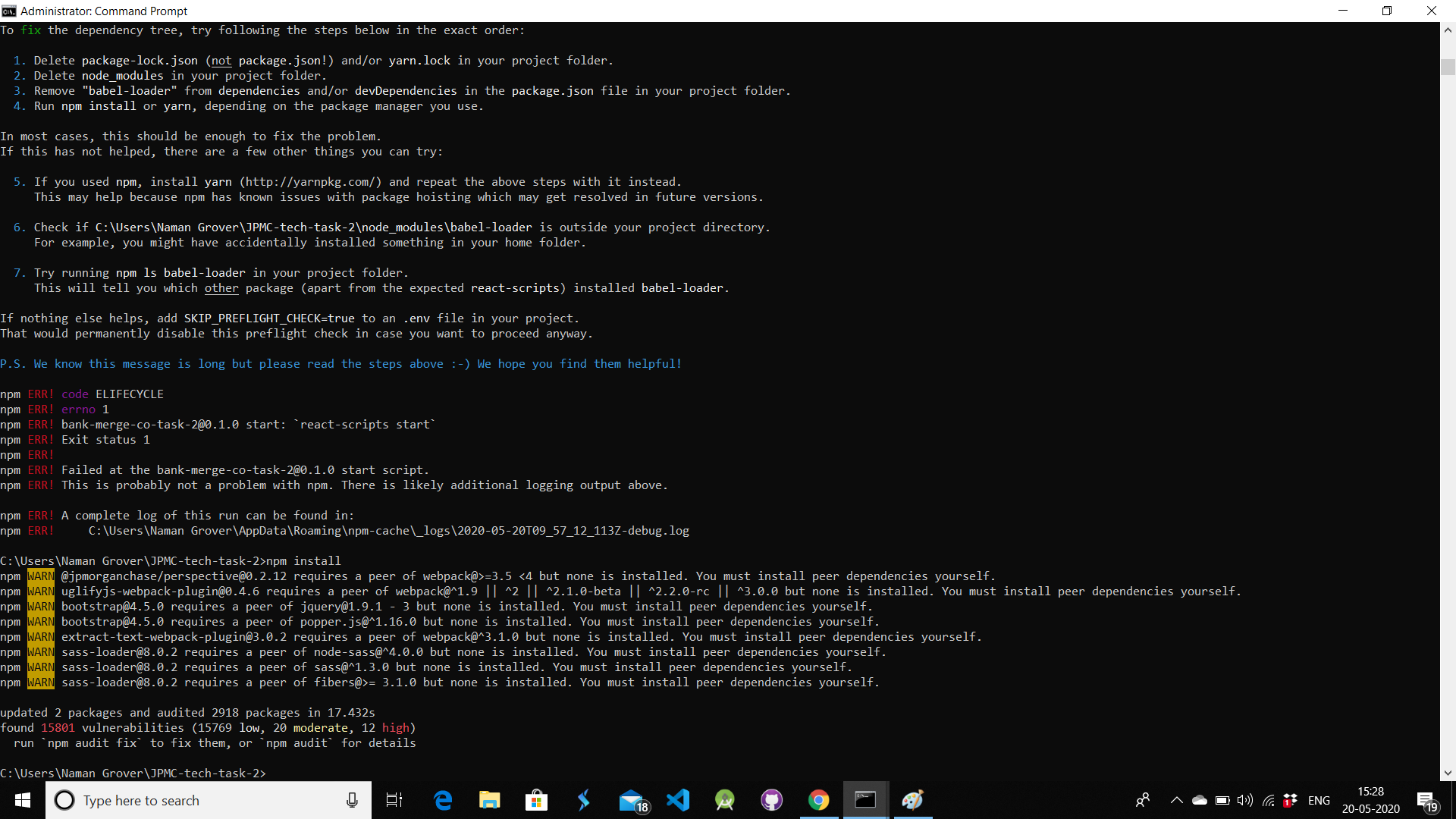Viewport: 1456px width, 819px height.
Task: Open GitHub Desktop from the taskbar
Action: (x=772, y=800)
